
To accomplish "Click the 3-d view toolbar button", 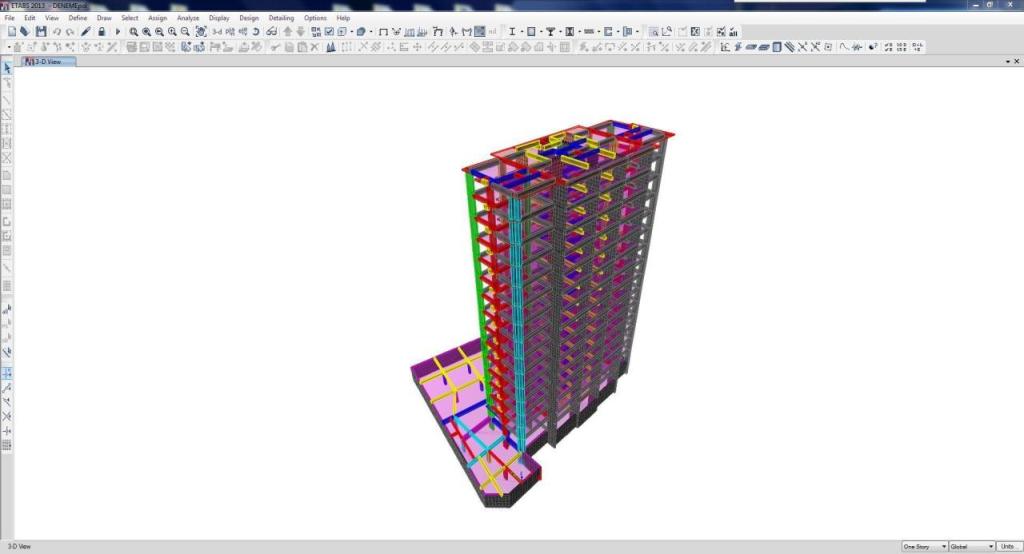I will [217, 32].
